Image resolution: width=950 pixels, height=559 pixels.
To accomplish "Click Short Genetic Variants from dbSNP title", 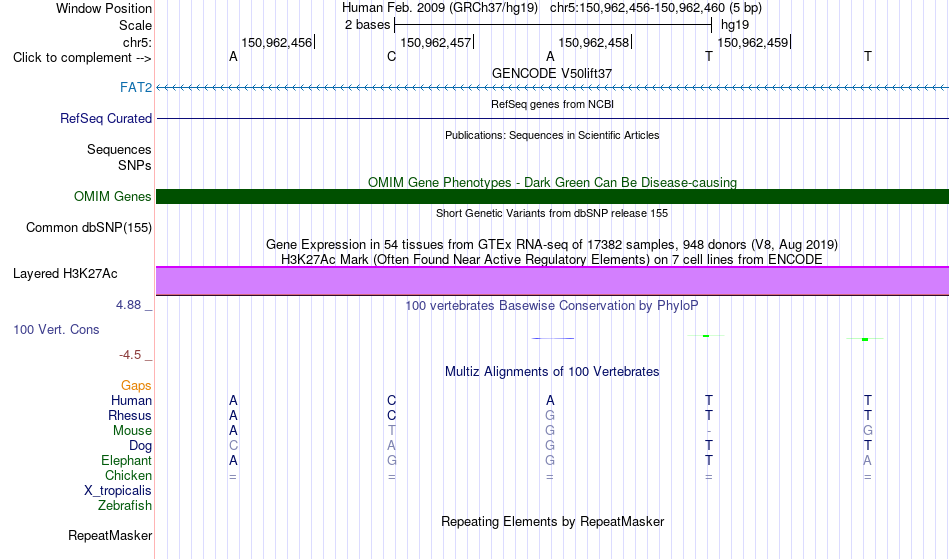I will click(x=552, y=213).
